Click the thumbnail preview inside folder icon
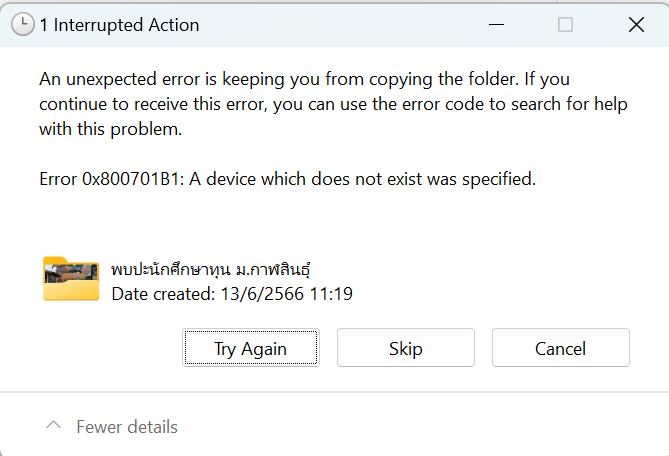Screen dimensions: 669x456 pos(71,273)
